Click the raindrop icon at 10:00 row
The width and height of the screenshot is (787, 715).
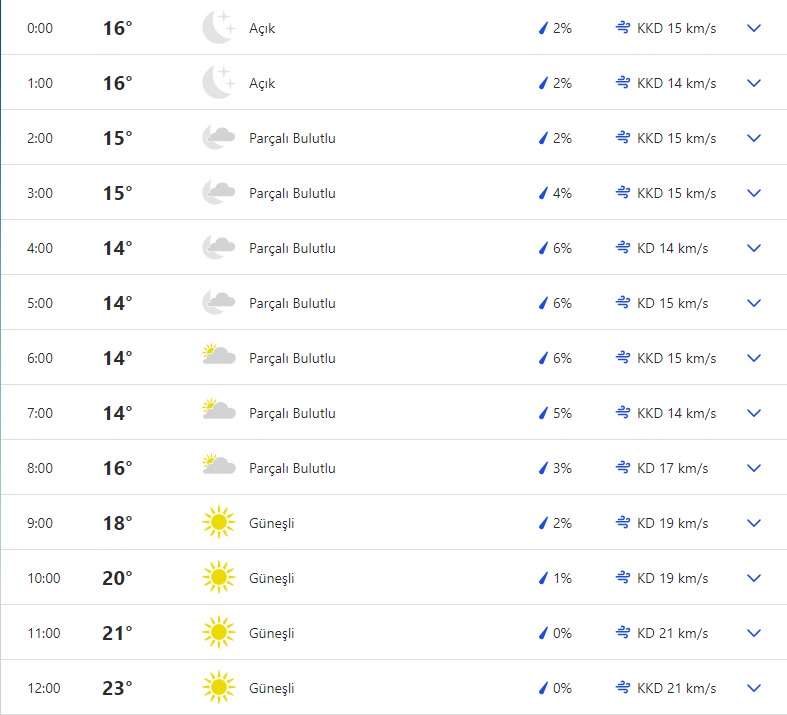tap(543, 578)
